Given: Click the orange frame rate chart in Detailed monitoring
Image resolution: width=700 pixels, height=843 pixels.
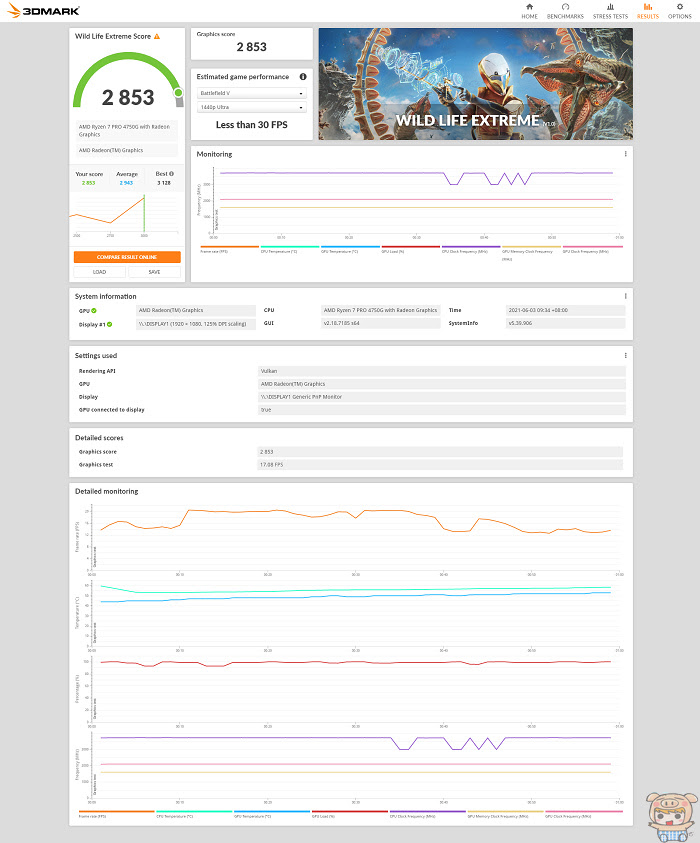Looking at the screenshot, I should point(355,539).
